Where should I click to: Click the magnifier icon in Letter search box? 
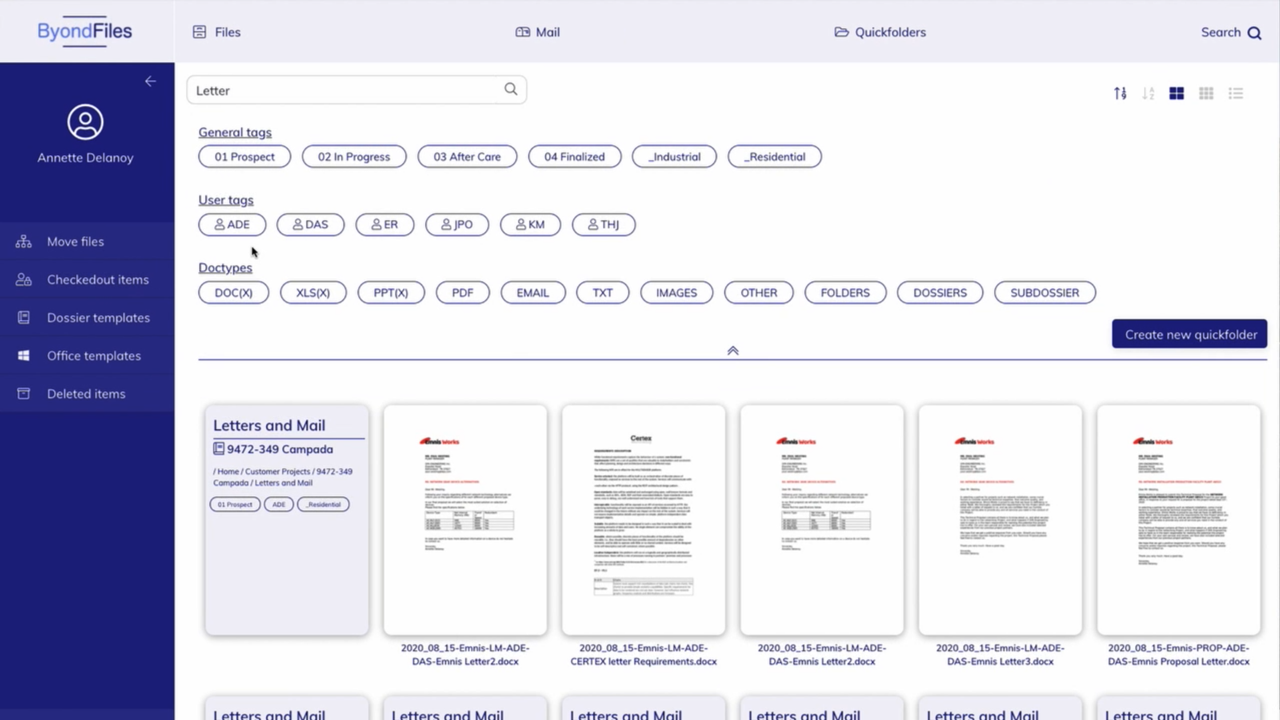click(511, 89)
